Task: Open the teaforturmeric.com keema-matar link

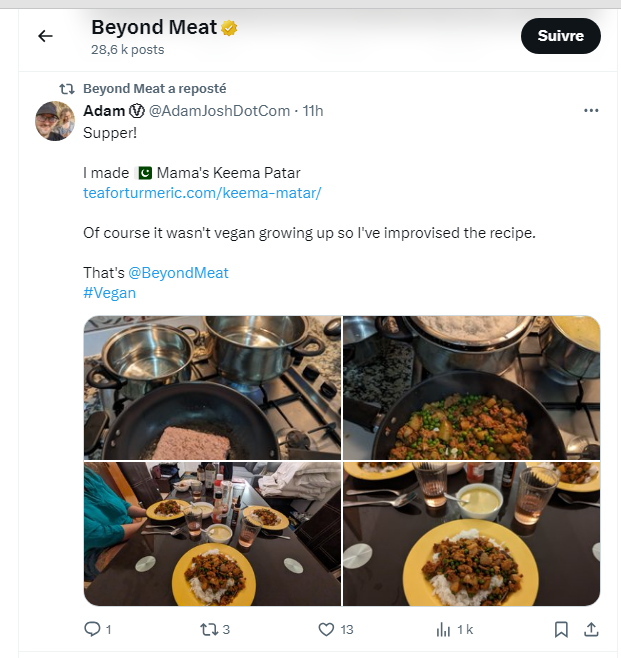Action: 202,192
